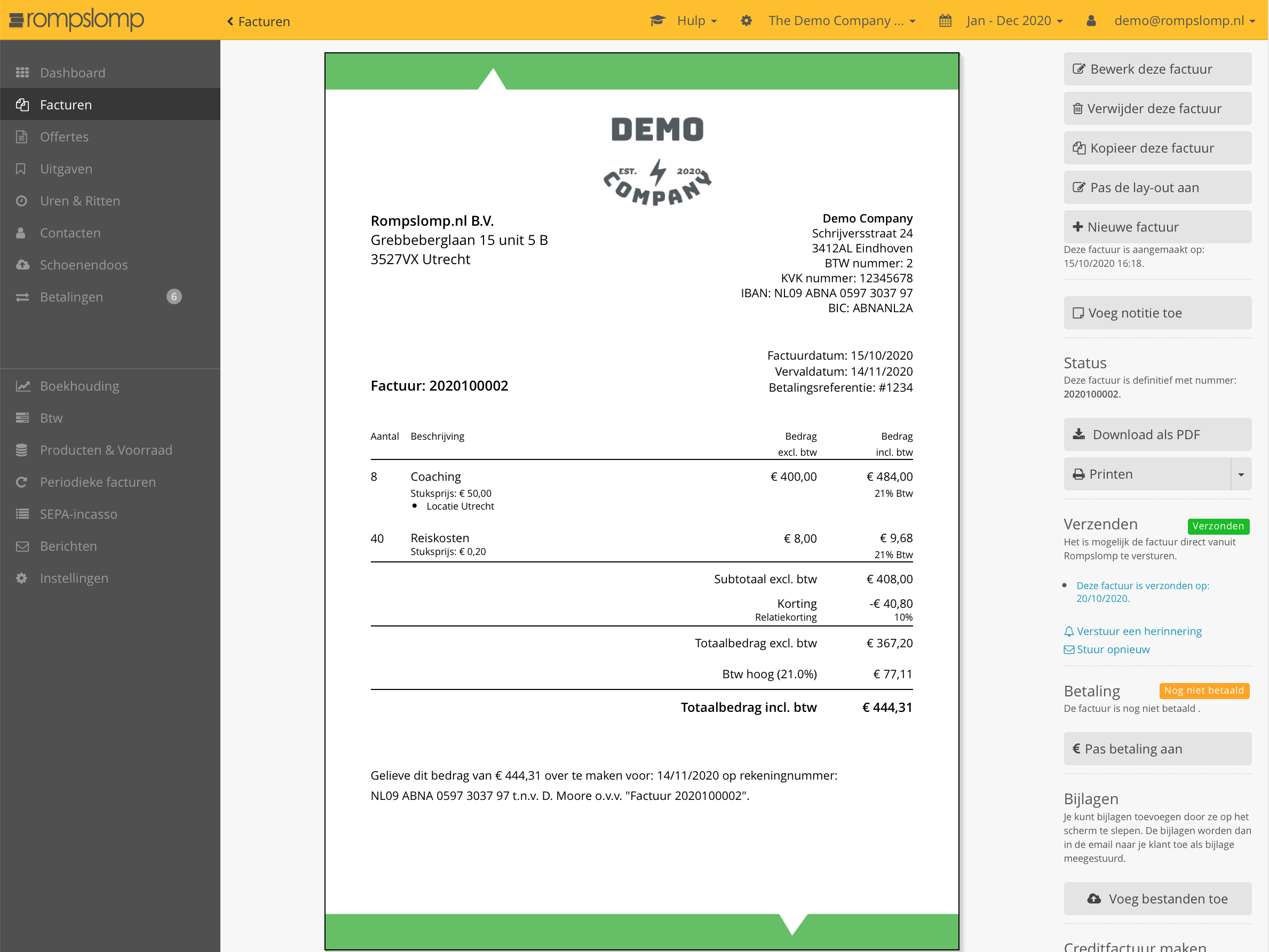Click the Uren & Ritten clock icon

click(22, 201)
